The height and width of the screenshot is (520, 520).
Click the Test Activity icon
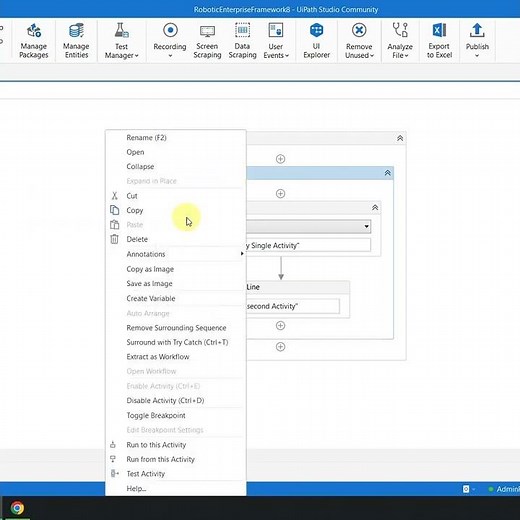114,473
